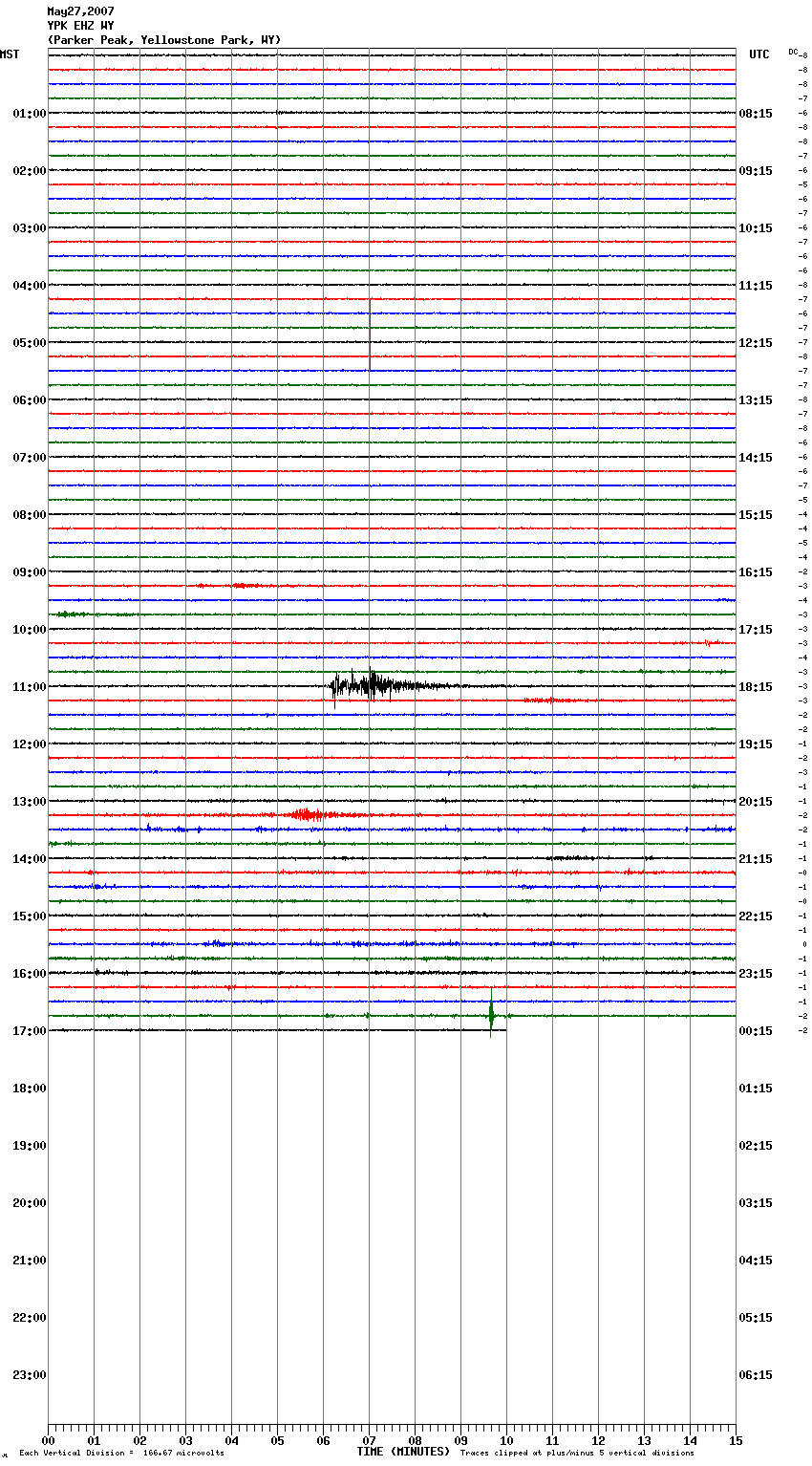This screenshot has width=812, height=1466.
Task: Select the 18:15 UTC label
Action: pos(756,687)
